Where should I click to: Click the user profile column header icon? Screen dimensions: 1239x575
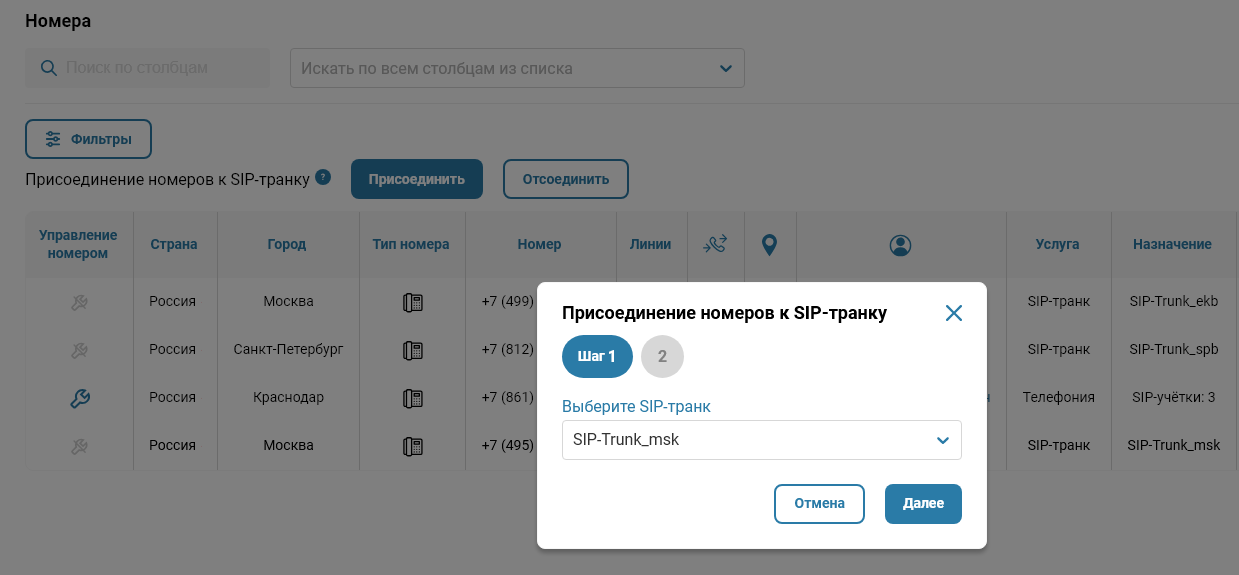pos(900,244)
